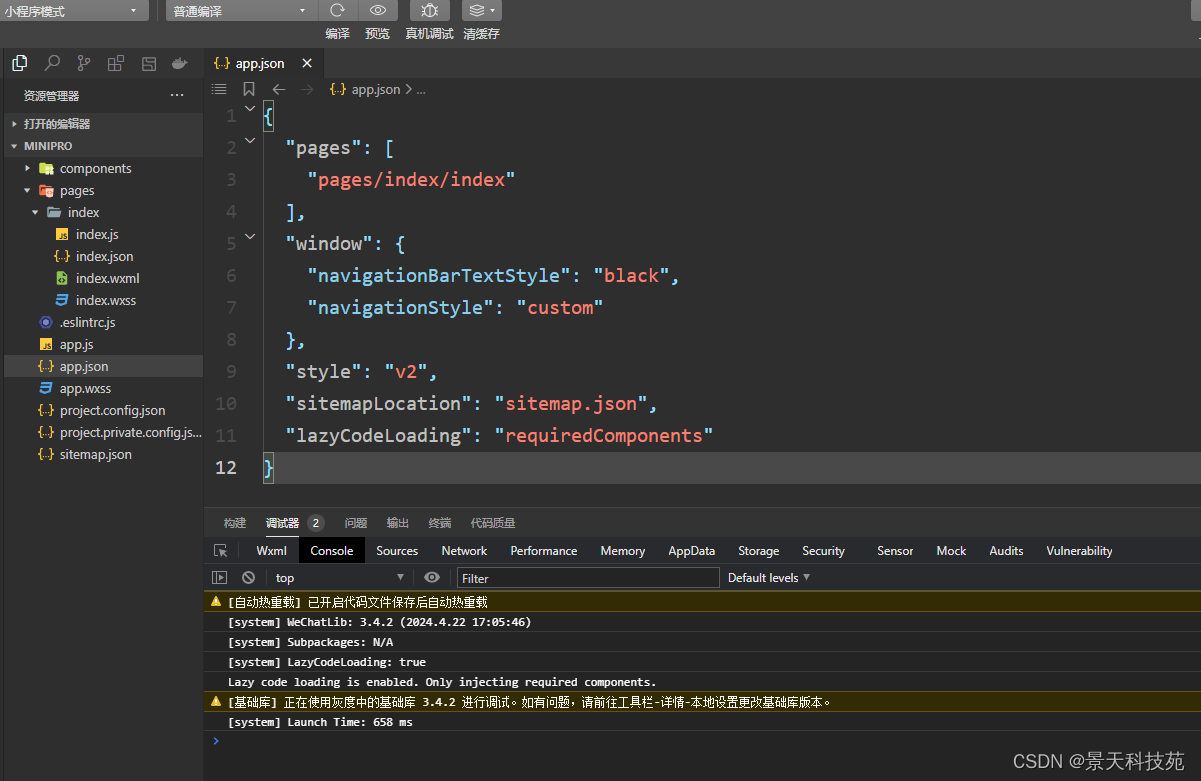Open the top context selector dropdown
This screenshot has height=781, width=1201.
(x=339, y=577)
